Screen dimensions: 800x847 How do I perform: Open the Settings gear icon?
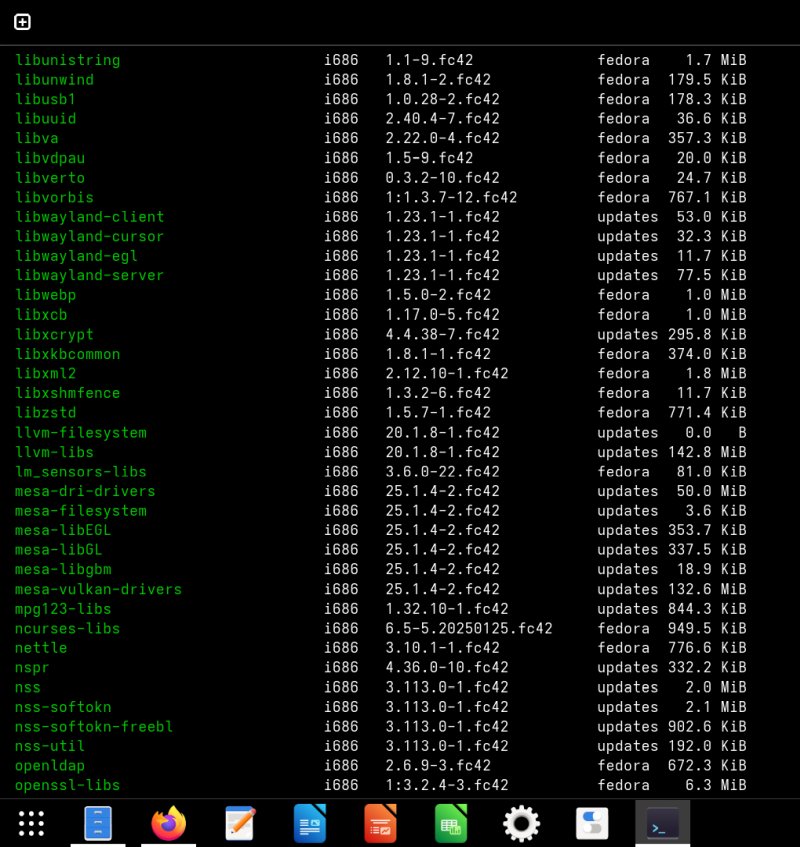click(x=521, y=822)
